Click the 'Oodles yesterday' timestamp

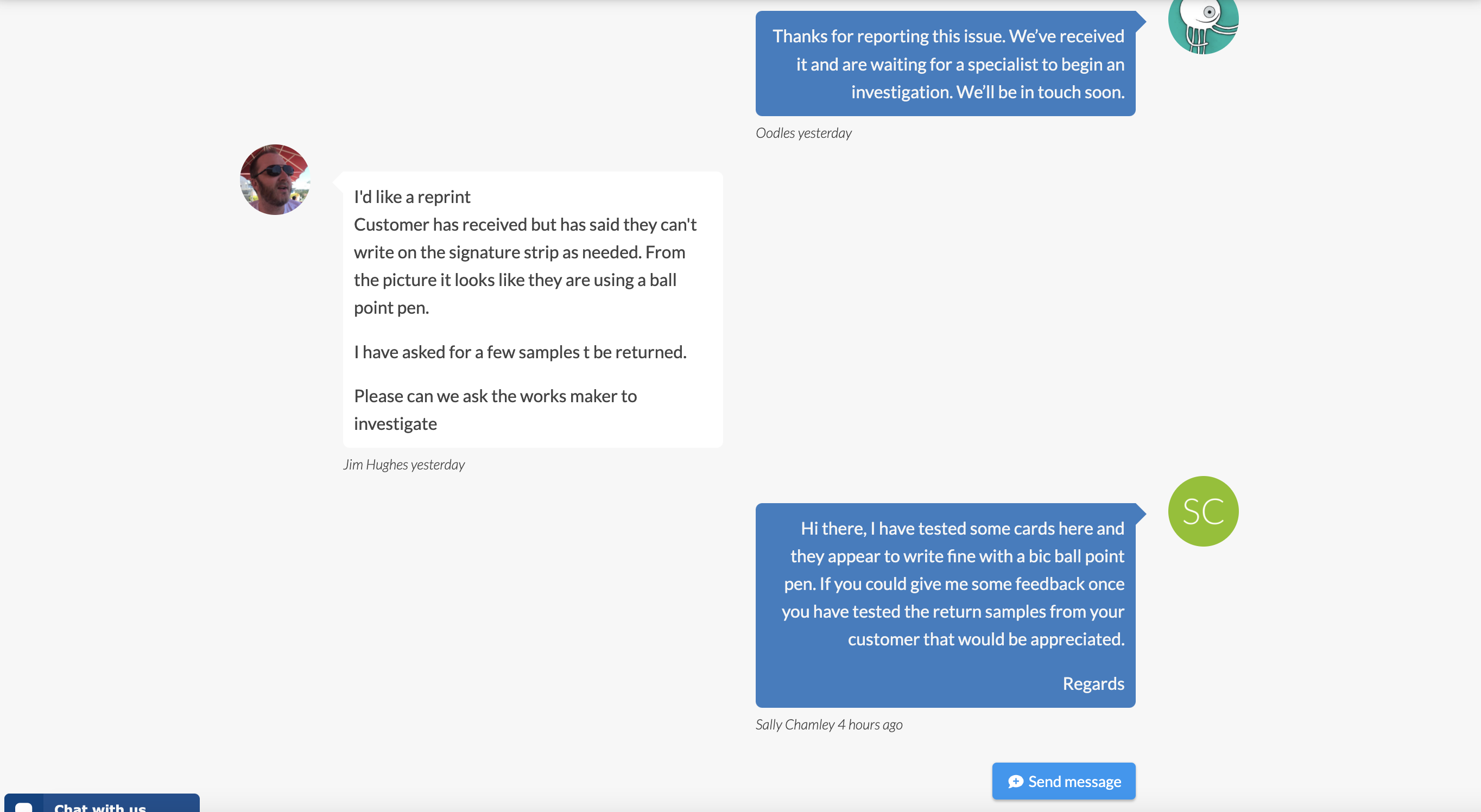803,133
